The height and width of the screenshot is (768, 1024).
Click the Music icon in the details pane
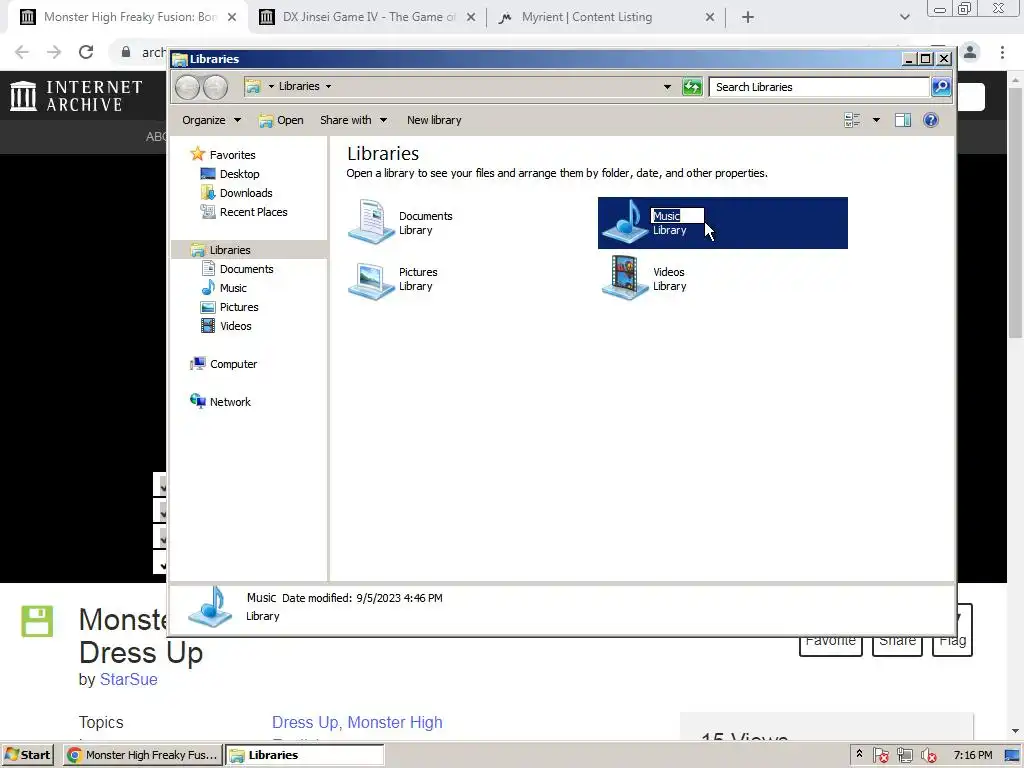click(x=210, y=607)
